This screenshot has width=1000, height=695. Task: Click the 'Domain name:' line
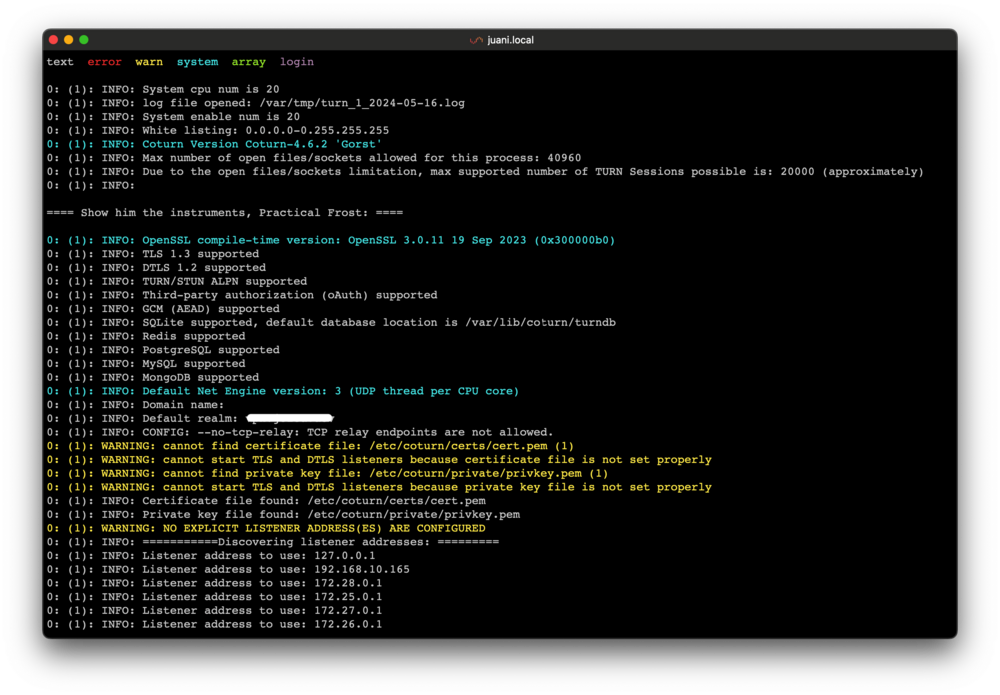pos(136,405)
